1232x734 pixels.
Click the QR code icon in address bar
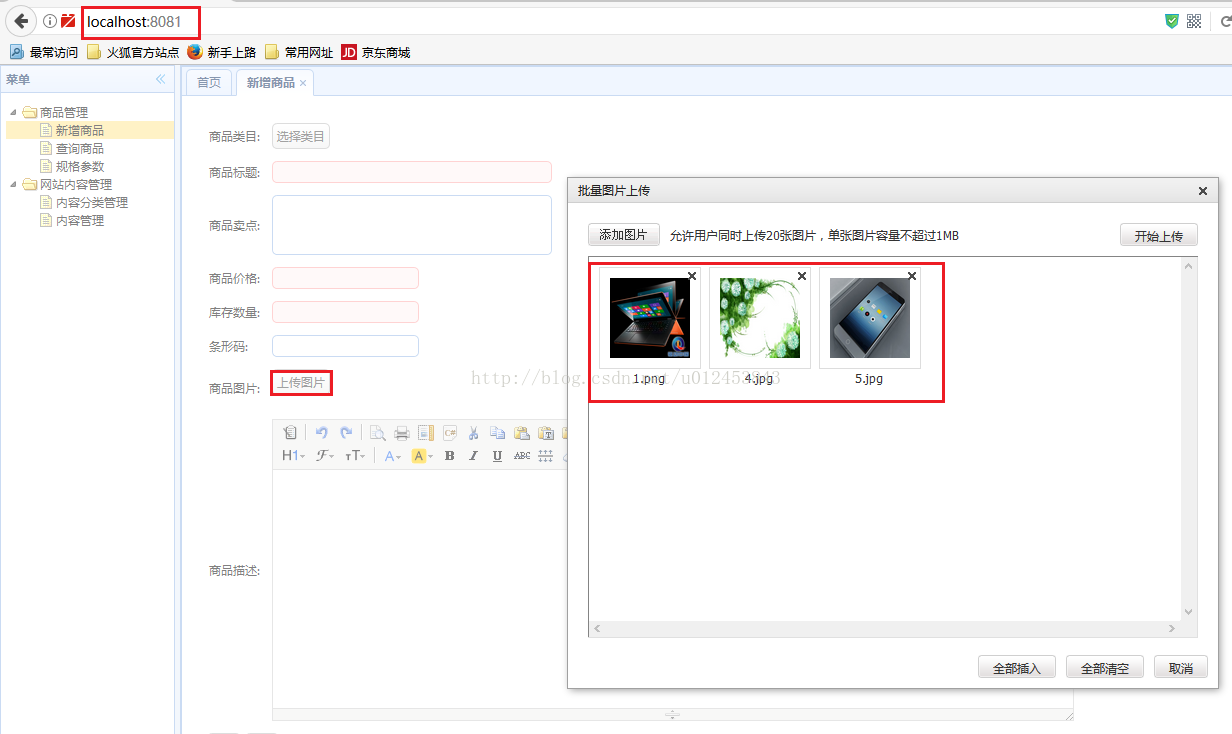click(x=1194, y=21)
